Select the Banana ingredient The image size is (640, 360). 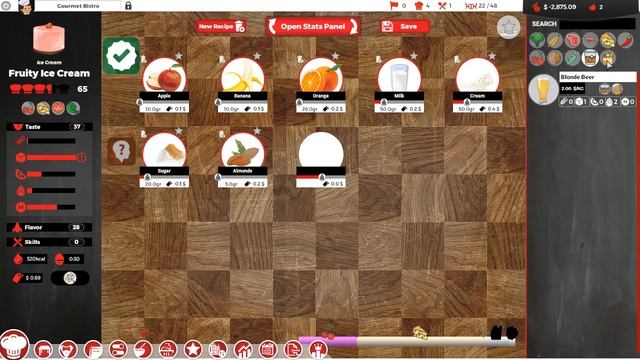242,76
